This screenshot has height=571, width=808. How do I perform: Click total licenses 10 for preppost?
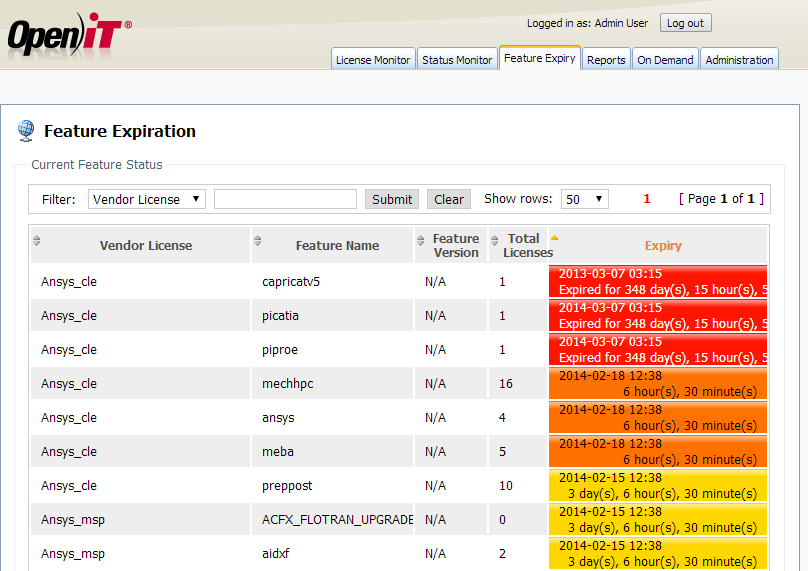click(506, 486)
